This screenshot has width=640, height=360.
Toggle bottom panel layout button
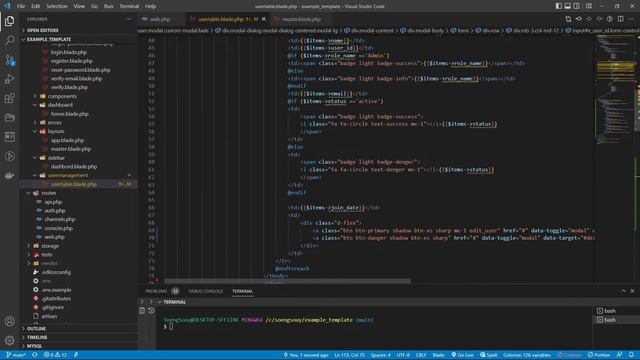coord(567,6)
